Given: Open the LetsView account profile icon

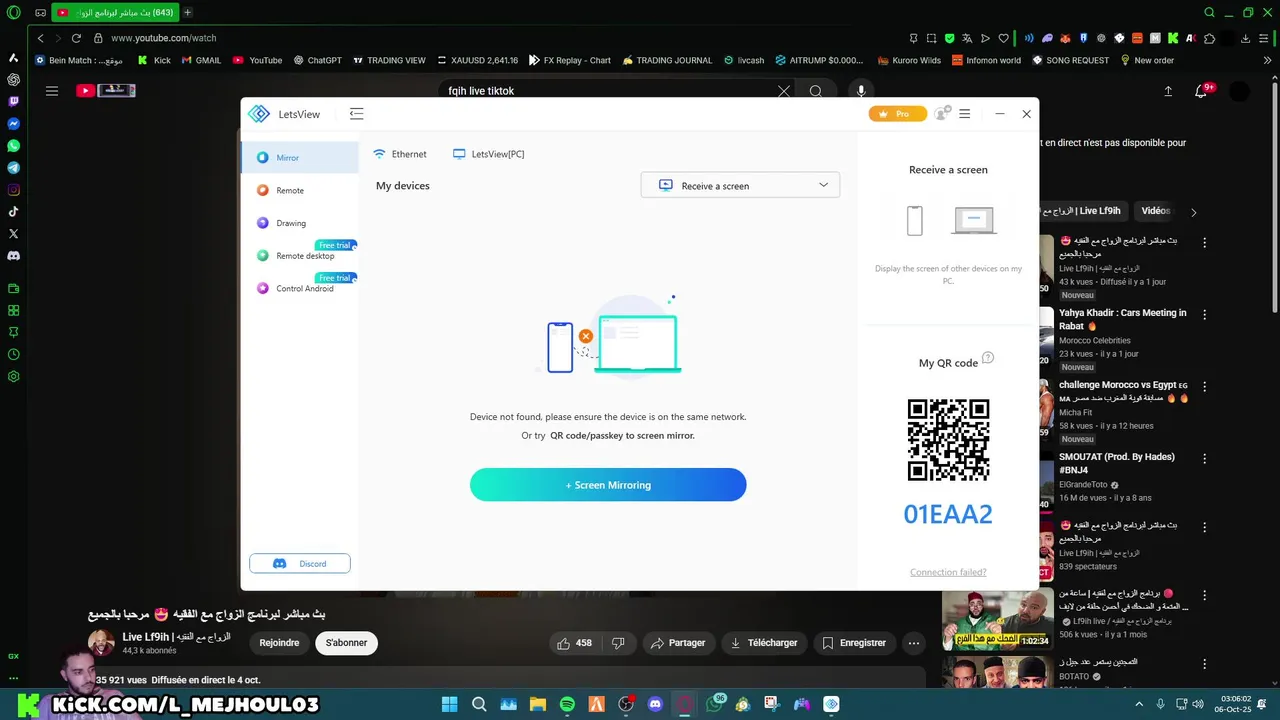Looking at the screenshot, I should 941,114.
